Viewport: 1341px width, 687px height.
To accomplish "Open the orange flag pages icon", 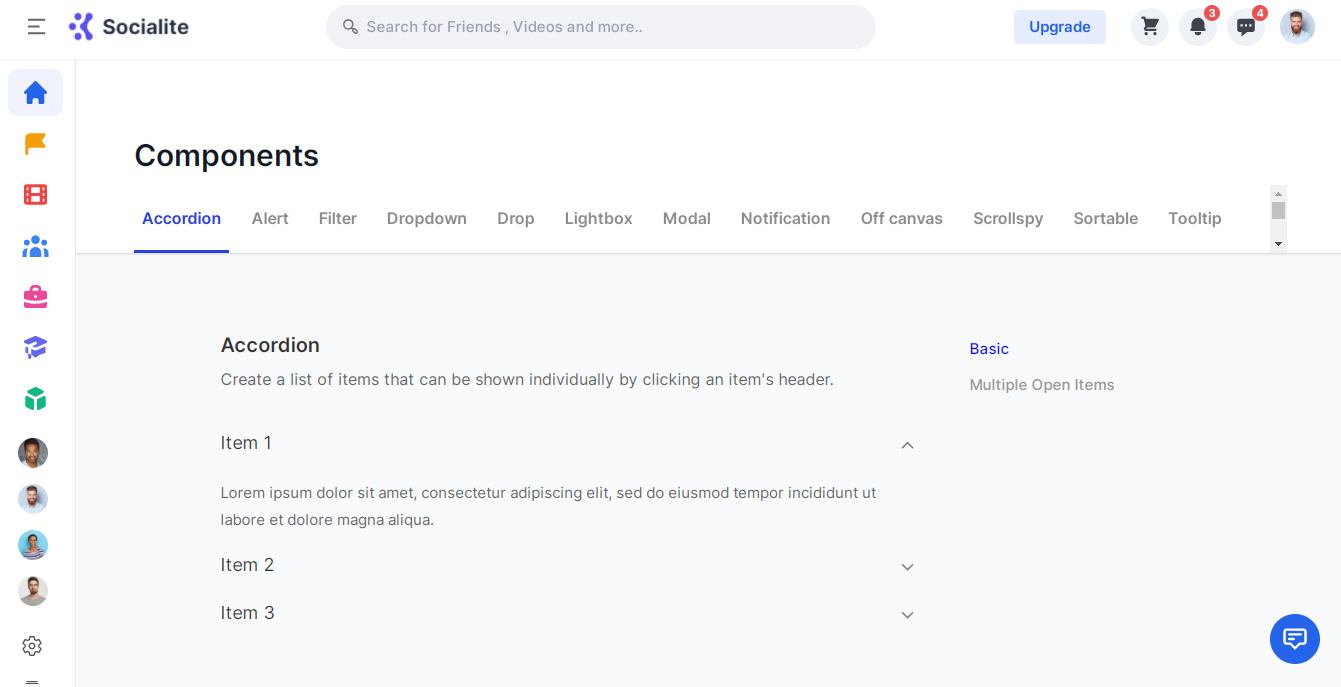I will point(35,144).
